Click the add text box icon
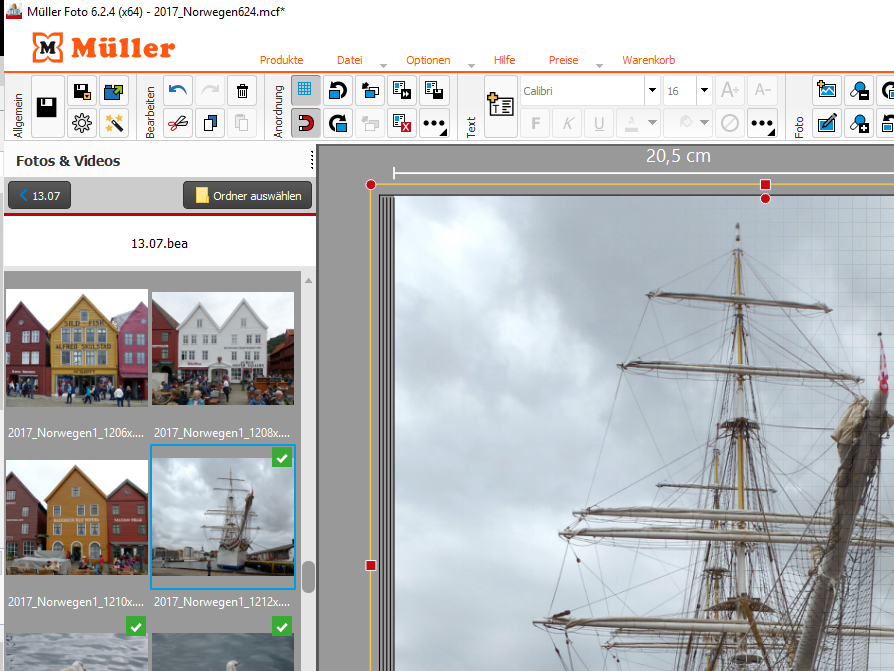894x671 pixels. [x=500, y=107]
